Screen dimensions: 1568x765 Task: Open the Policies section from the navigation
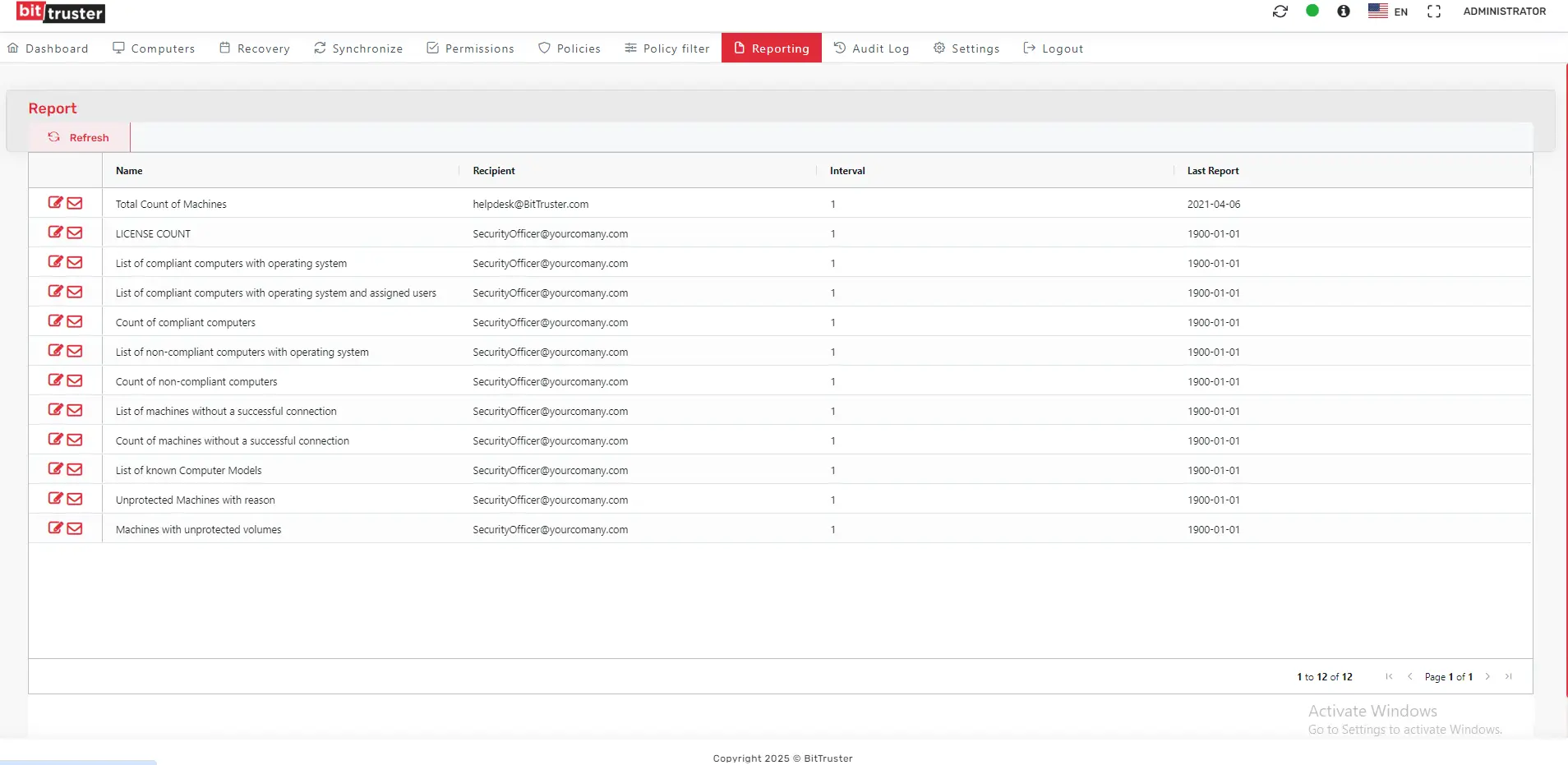point(570,48)
